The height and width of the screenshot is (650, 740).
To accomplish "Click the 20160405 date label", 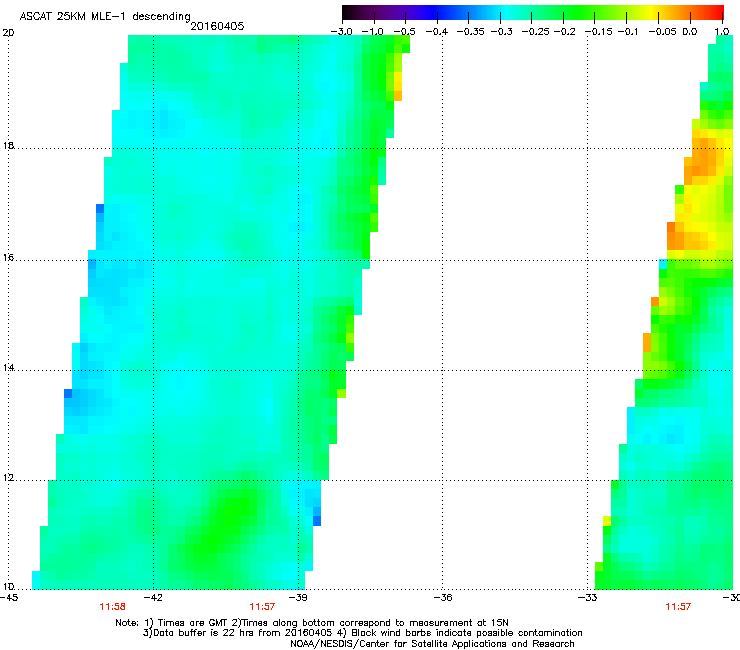I will click(x=217, y=26).
